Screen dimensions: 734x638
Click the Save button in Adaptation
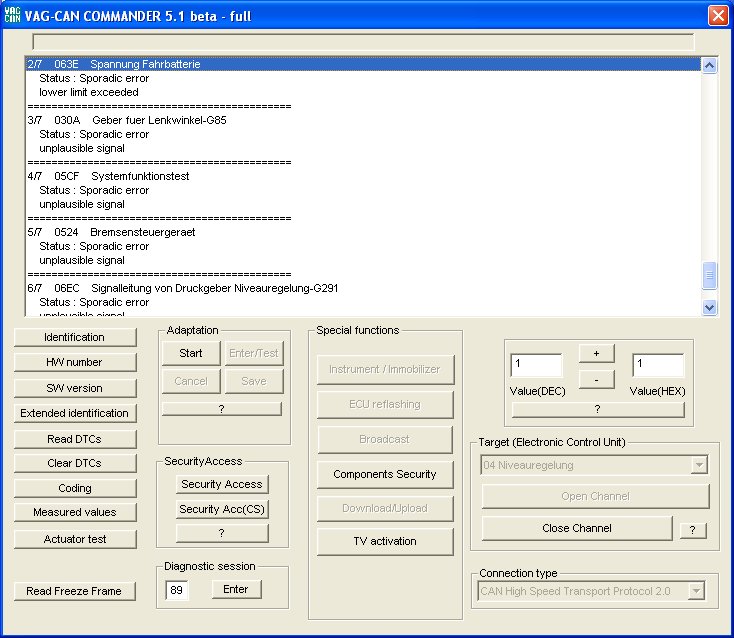(254, 381)
